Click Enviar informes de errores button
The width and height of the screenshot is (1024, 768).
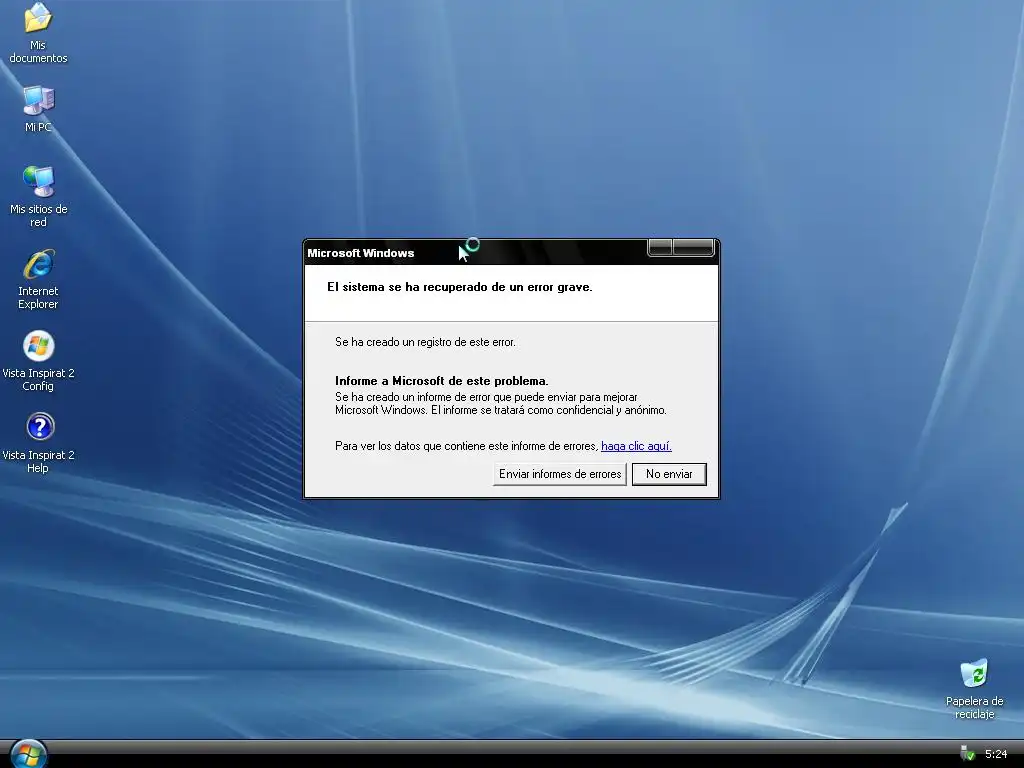[x=560, y=474]
